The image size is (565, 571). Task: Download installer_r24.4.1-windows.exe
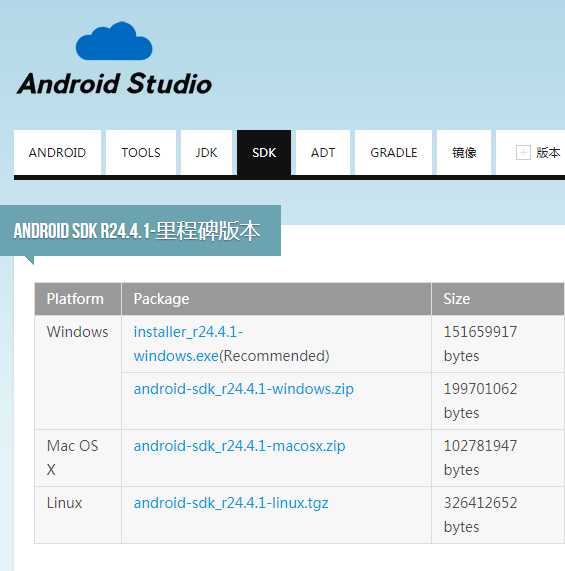pos(188,344)
